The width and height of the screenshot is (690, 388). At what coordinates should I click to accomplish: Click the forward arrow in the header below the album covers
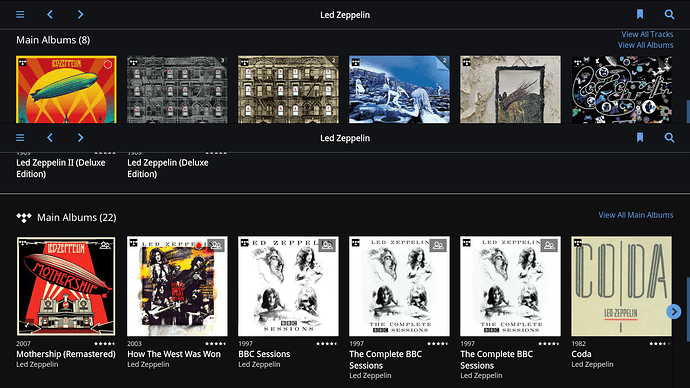(80, 138)
